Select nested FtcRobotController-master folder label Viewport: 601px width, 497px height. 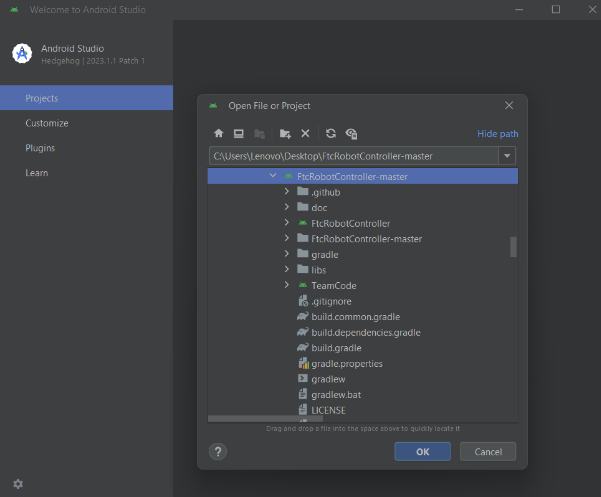tap(366, 239)
